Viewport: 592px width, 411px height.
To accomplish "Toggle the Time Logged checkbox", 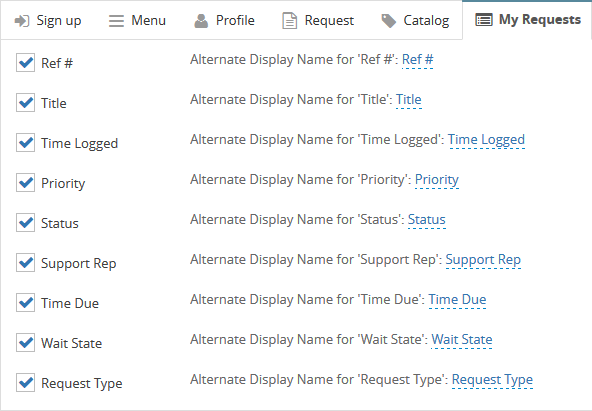I will point(25,143).
